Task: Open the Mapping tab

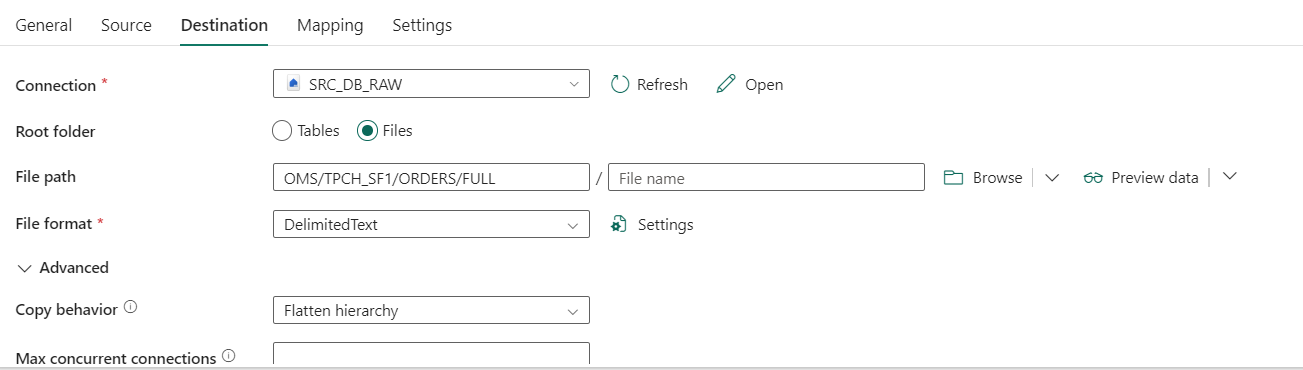Action: [x=330, y=25]
